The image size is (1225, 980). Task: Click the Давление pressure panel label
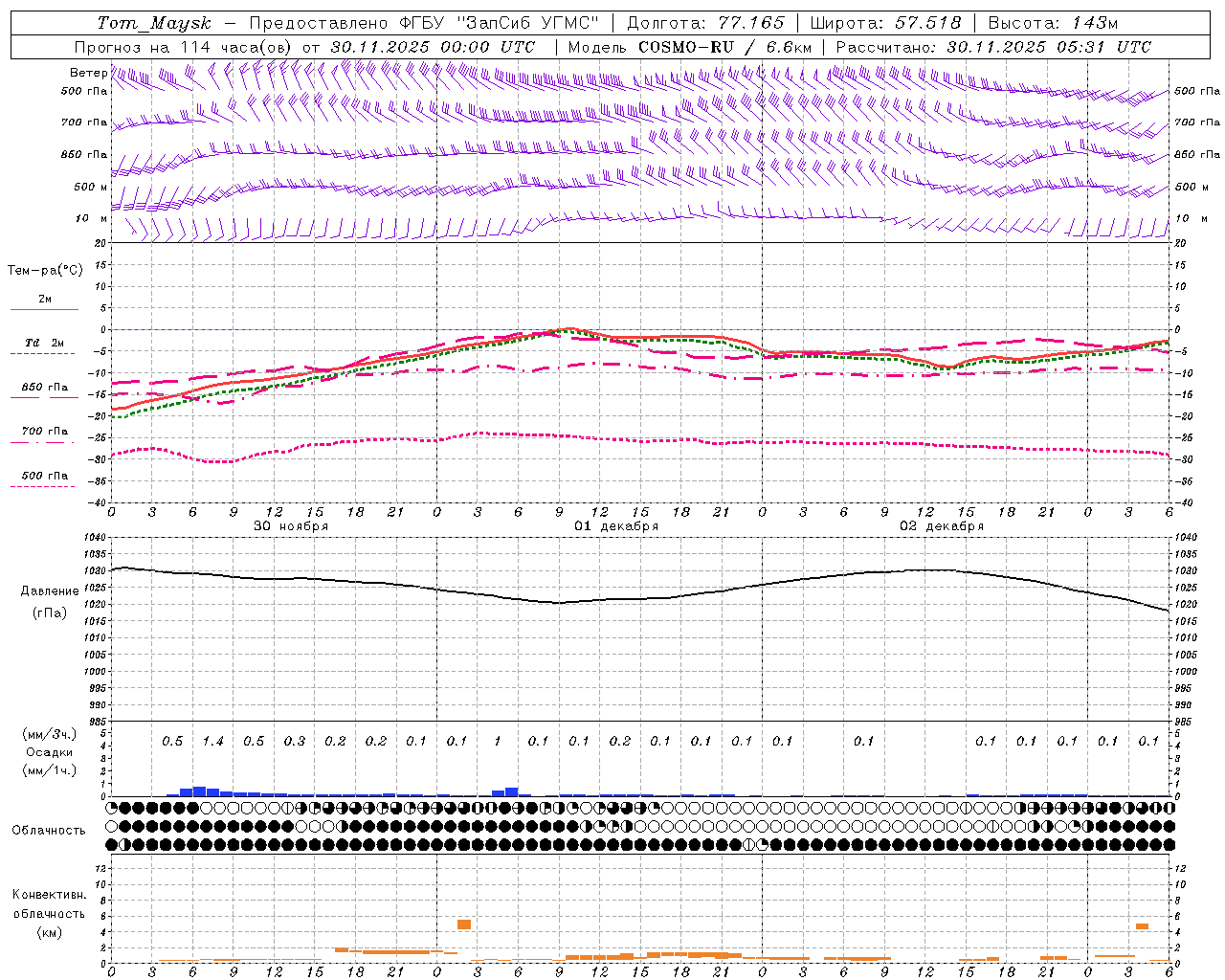[x=50, y=591]
